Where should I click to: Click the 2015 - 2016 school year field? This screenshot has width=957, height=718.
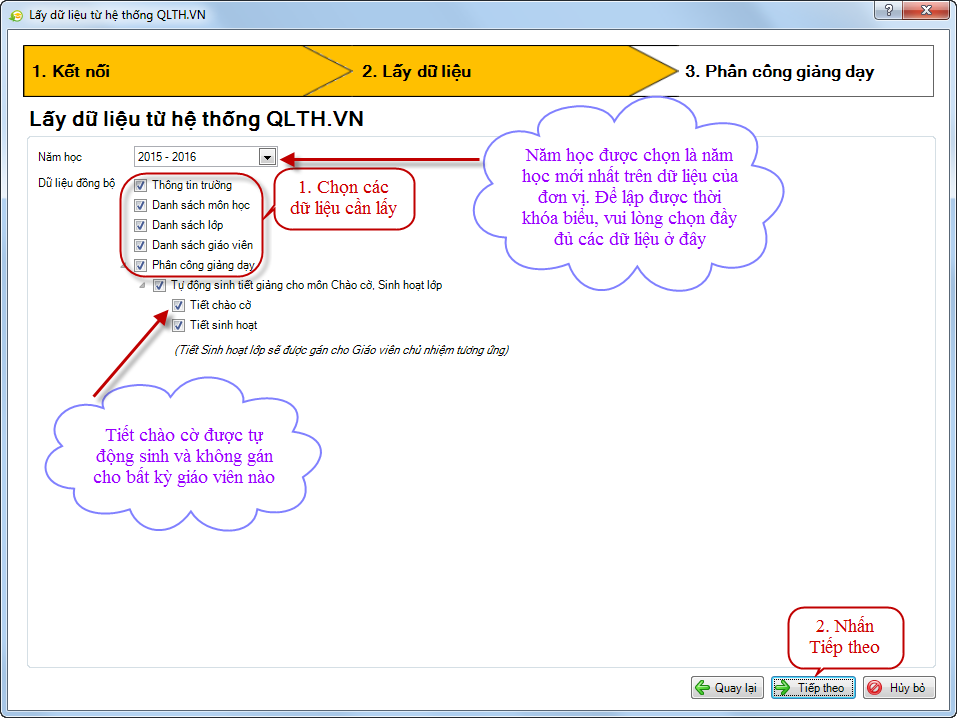(205, 157)
